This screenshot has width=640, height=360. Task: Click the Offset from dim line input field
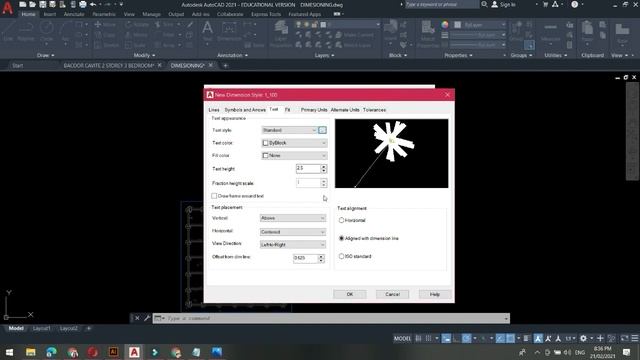305,258
